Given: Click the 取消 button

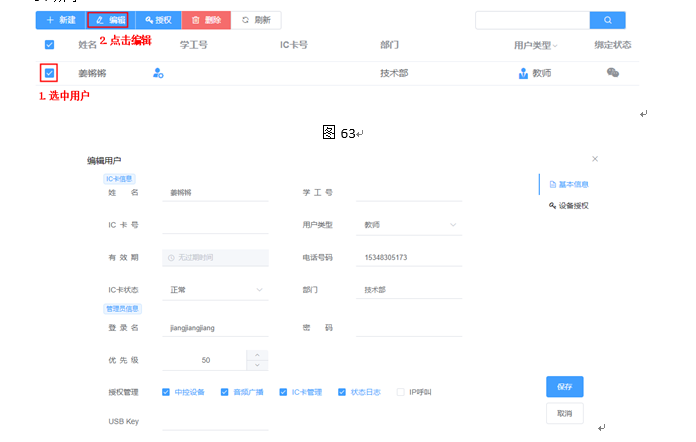Looking at the screenshot, I should 564,413.
